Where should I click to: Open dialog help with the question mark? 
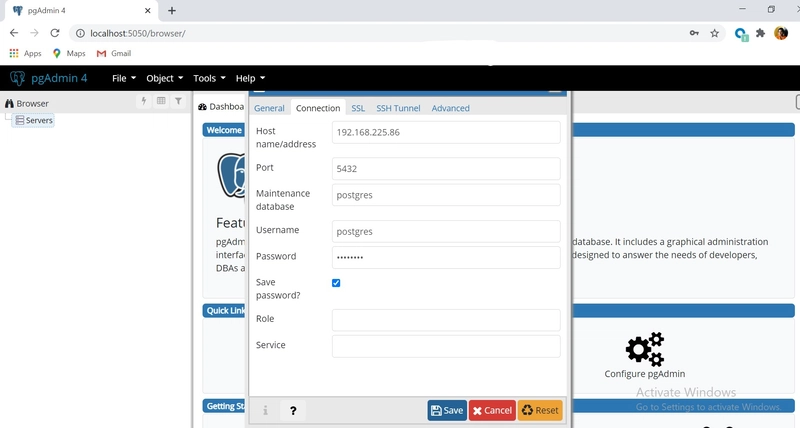293,410
